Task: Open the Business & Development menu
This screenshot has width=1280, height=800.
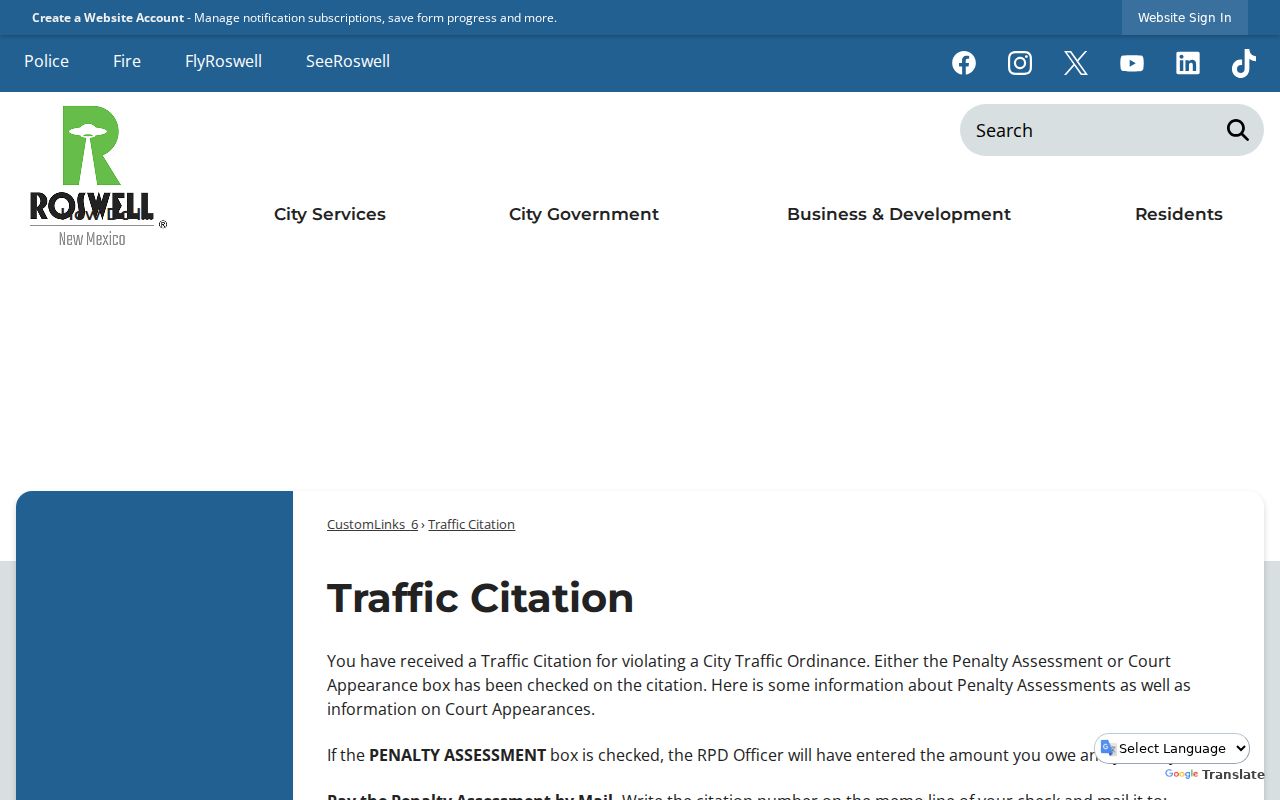Action: 899,214
